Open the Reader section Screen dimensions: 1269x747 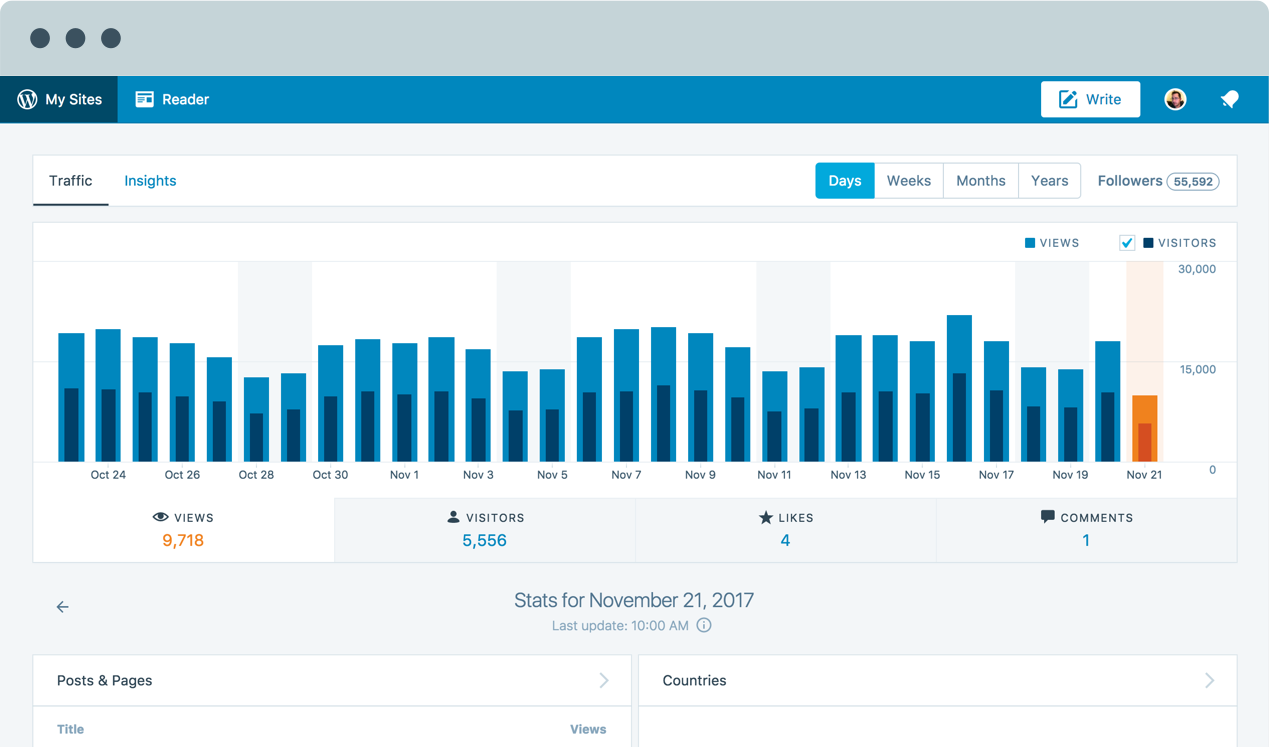click(172, 99)
